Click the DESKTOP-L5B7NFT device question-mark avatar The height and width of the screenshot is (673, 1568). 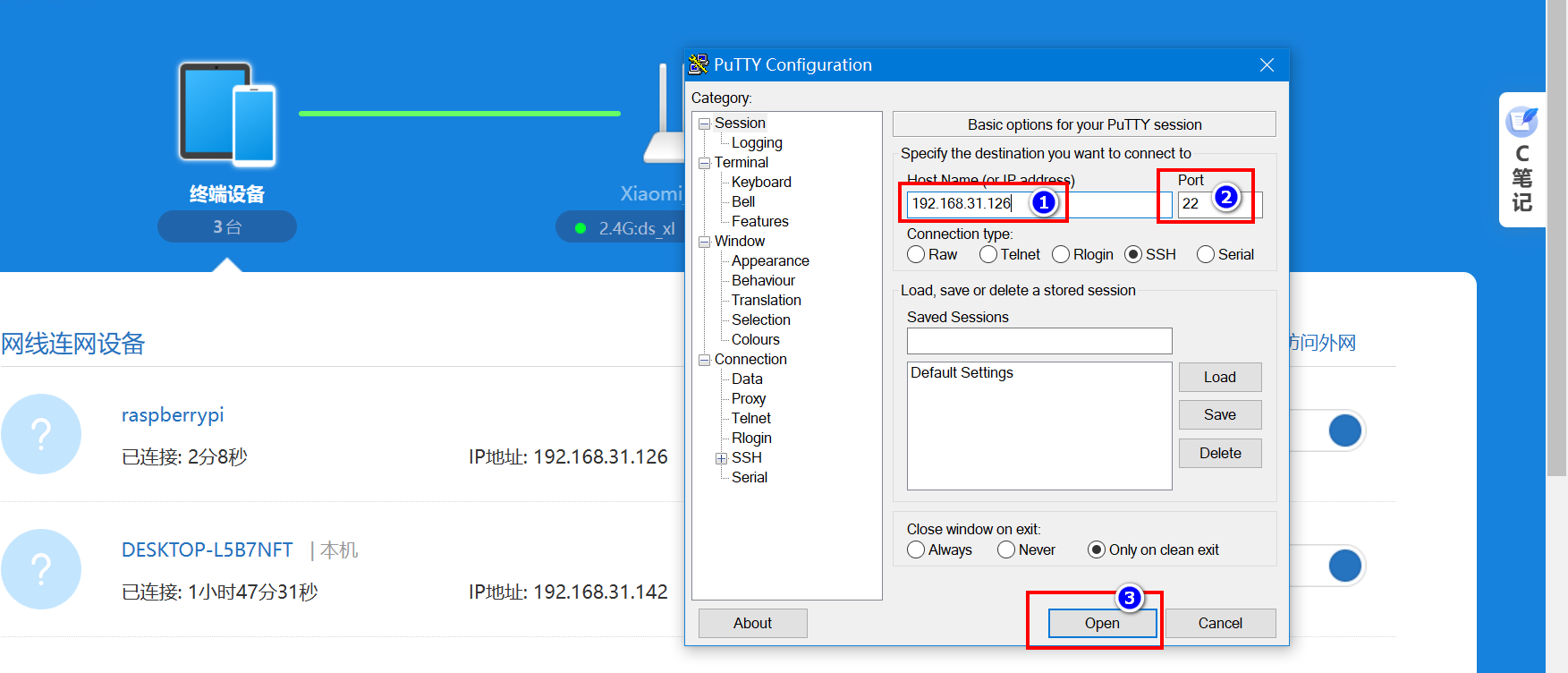[41, 569]
